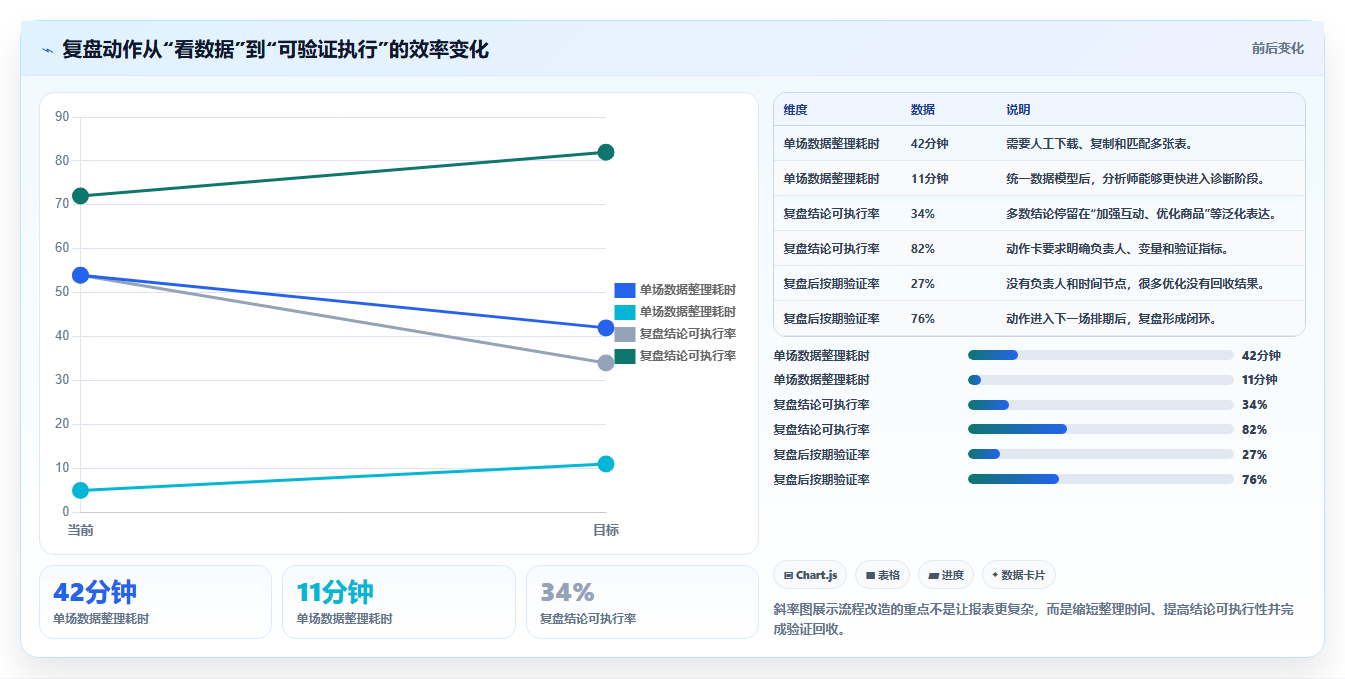The width and height of the screenshot is (1345, 679).
Task: Click the progress bar showing 11分钟
Action: point(1101,380)
